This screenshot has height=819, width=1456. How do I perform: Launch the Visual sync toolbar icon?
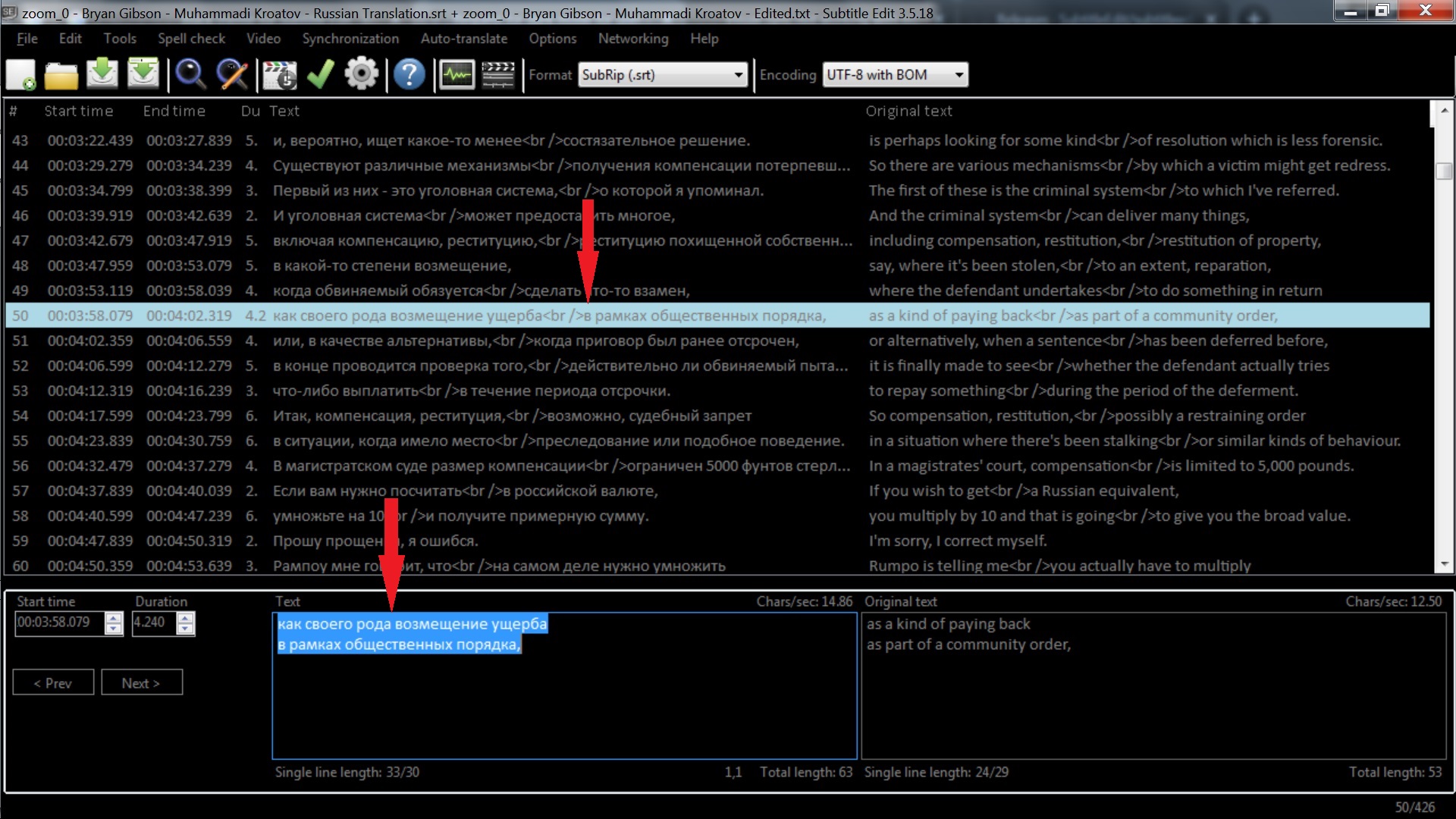coord(279,74)
